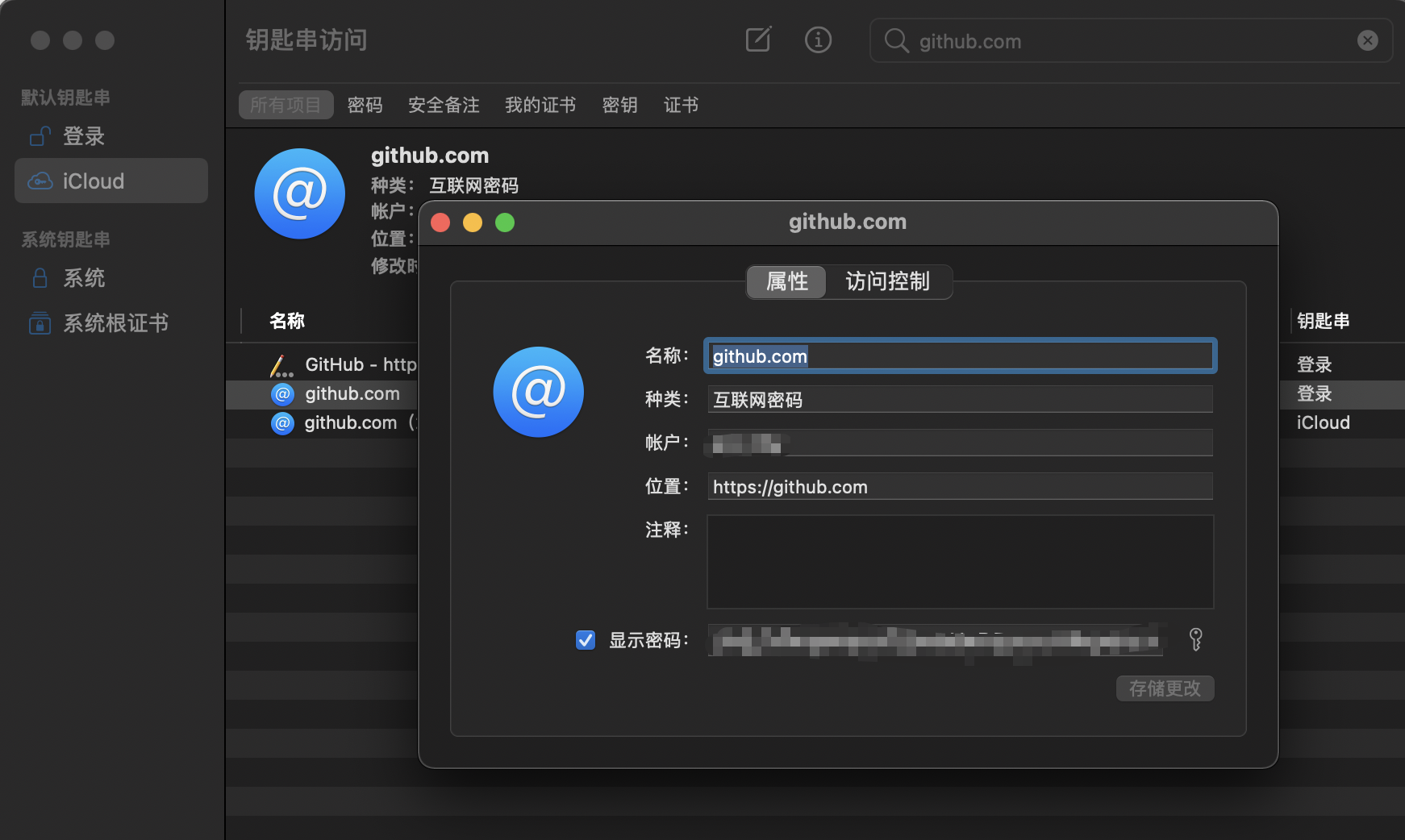Filter by 我的证书 category
1405x840 pixels.
coord(540,105)
